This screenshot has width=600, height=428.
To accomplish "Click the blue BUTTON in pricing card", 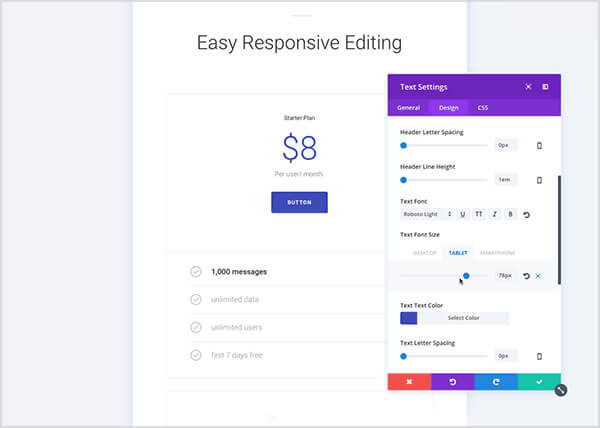I will tap(299, 202).
